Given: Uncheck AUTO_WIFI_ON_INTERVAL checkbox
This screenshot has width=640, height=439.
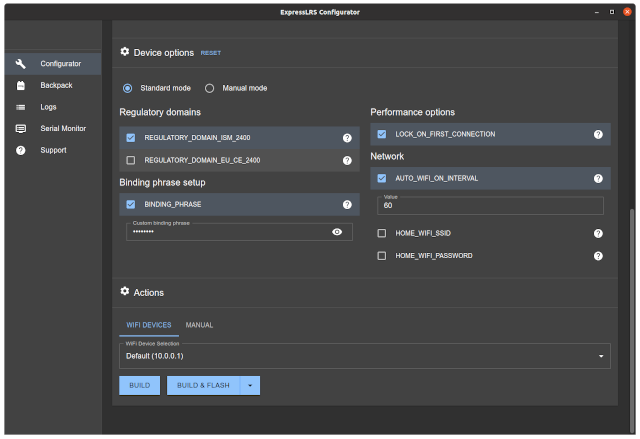Looking at the screenshot, I should 382,178.
